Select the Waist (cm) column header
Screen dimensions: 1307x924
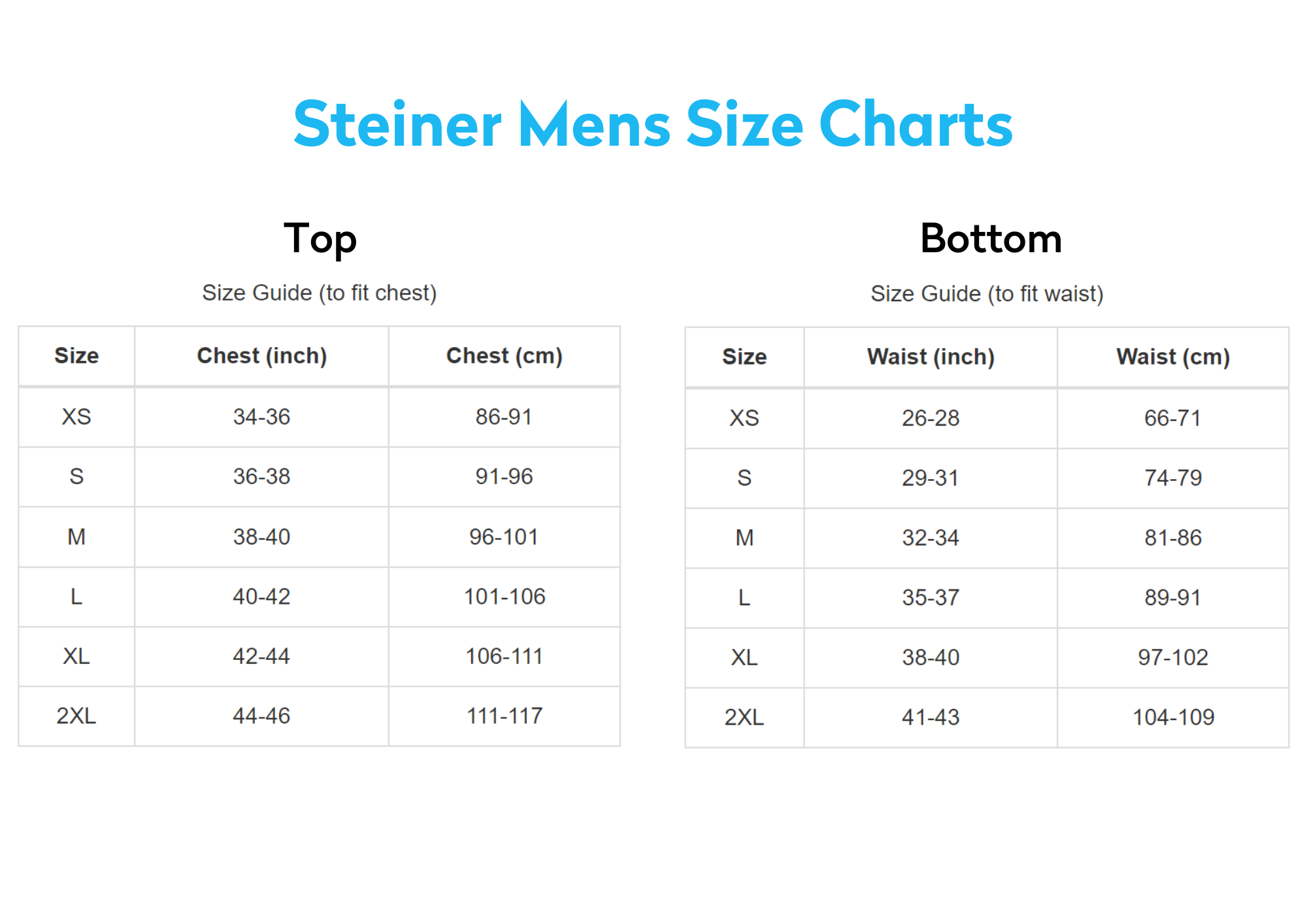click(x=1173, y=357)
